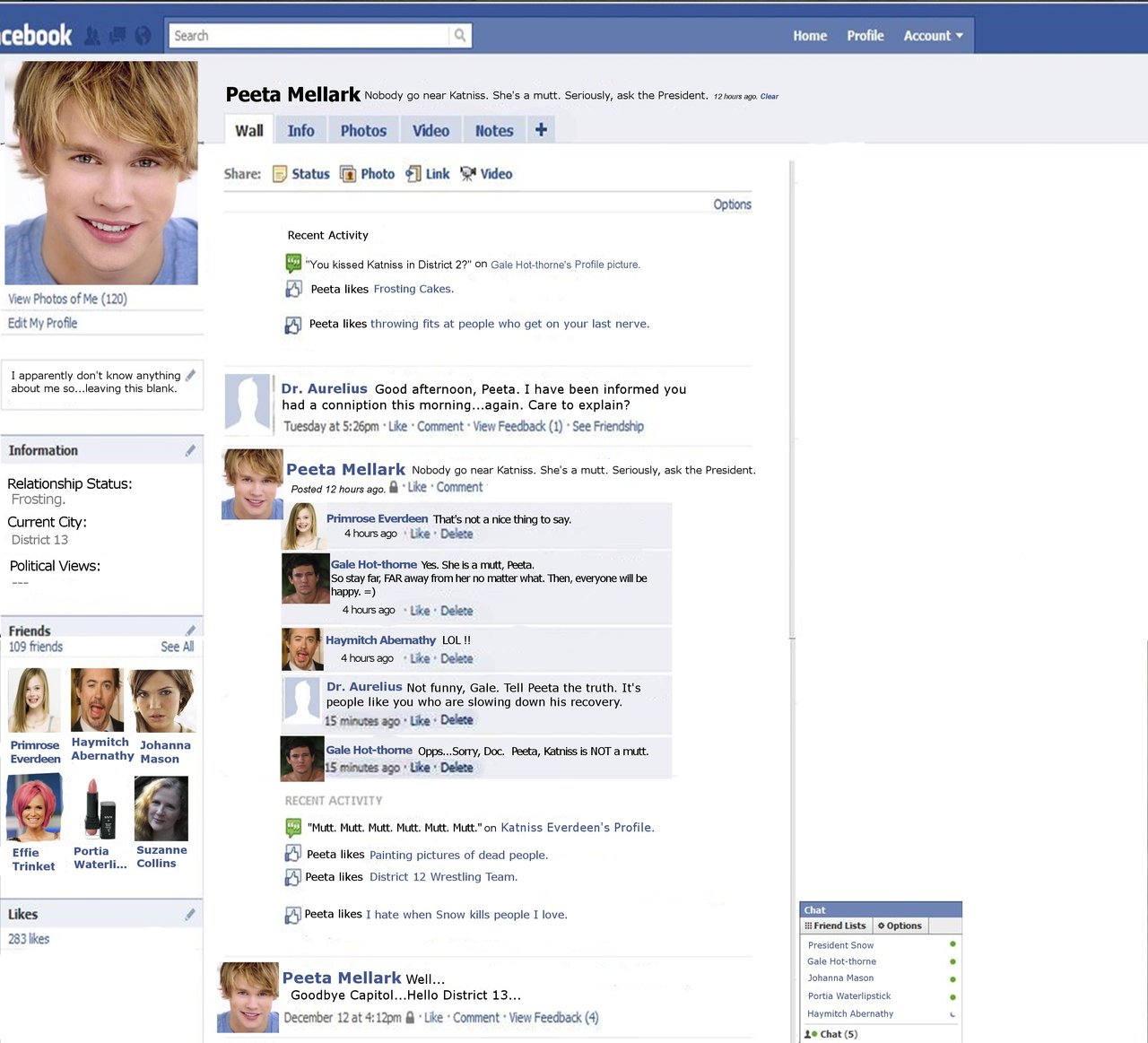Edit Likes section via pencil icon
Screen dimensions: 1148x1043
pos(190,915)
